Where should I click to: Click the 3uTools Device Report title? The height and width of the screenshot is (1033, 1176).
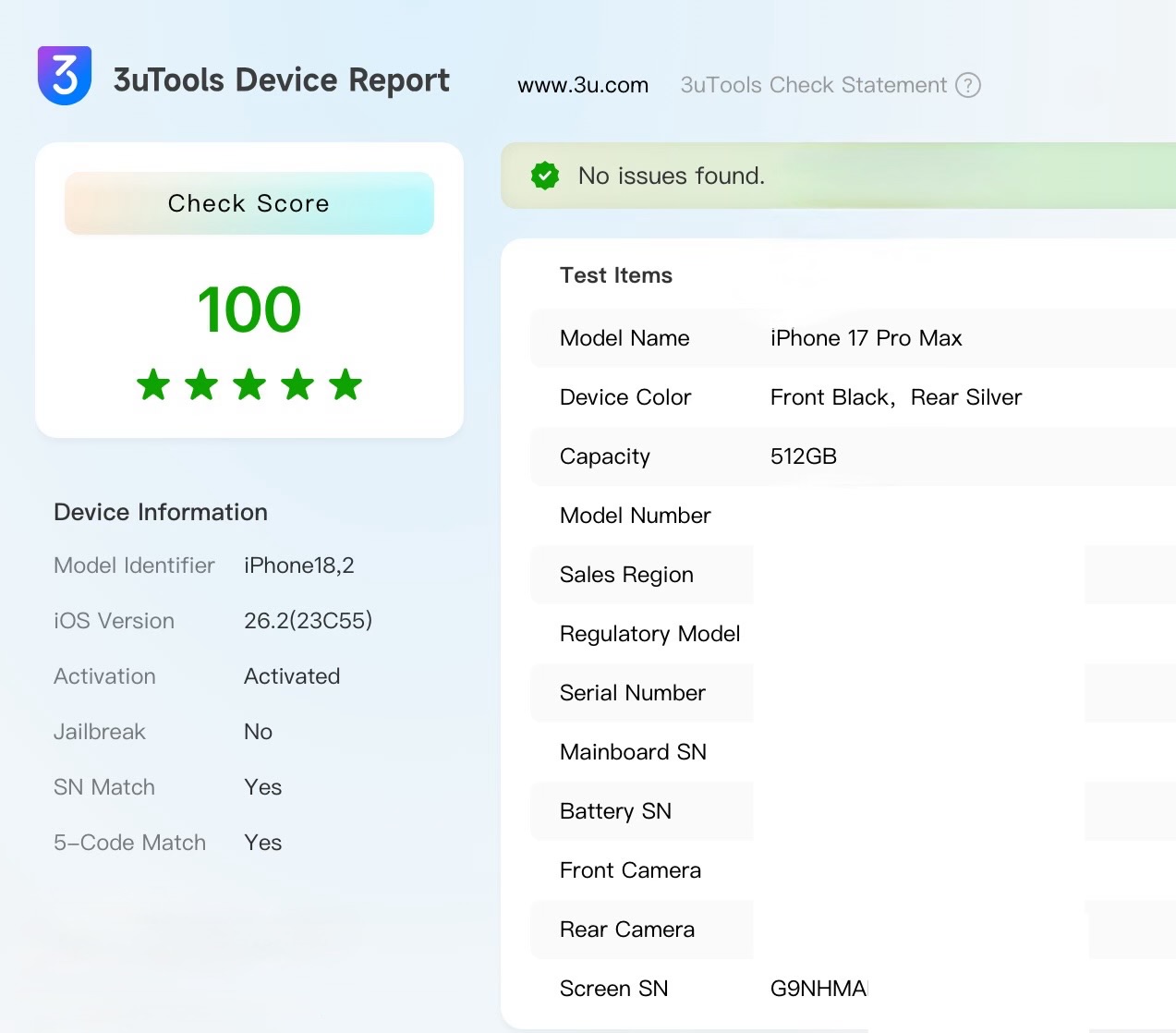click(x=281, y=80)
